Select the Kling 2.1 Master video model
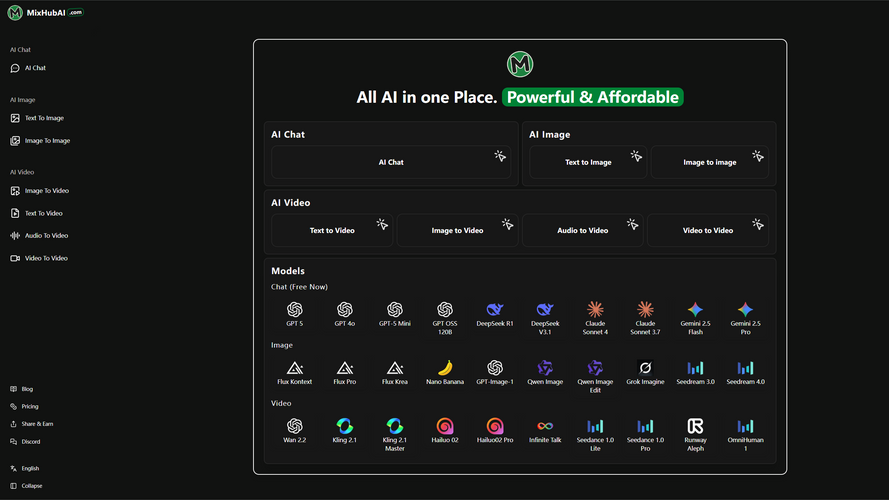This screenshot has width=889, height=500. 395,435
